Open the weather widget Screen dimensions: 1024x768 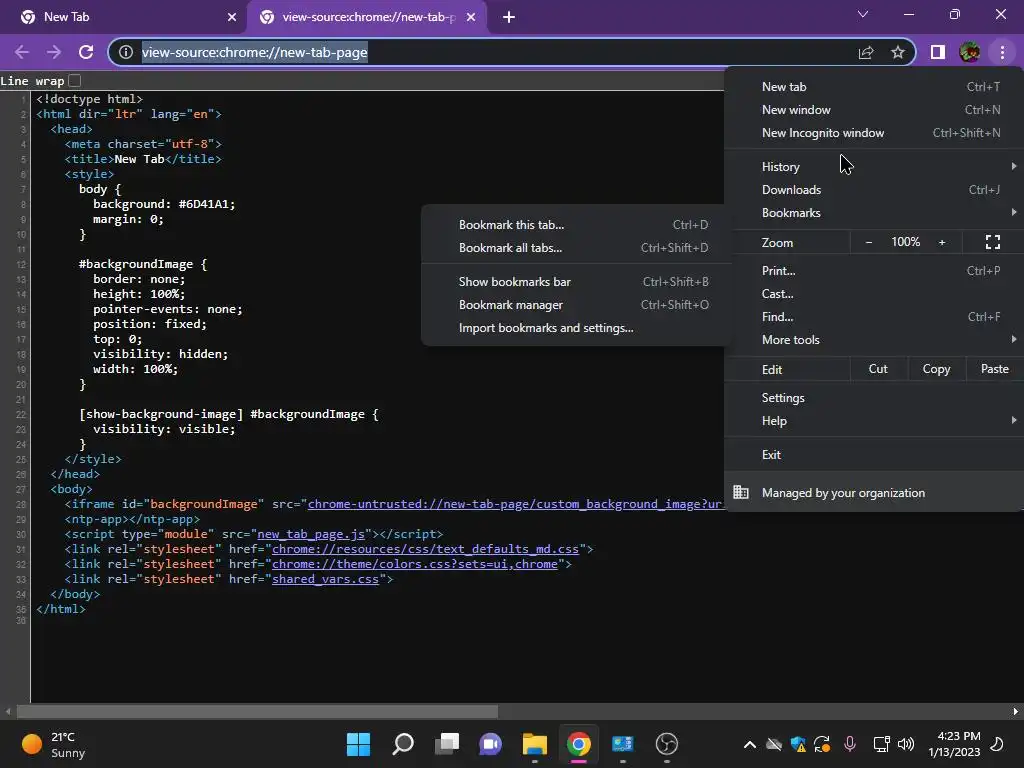coord(54,744)
